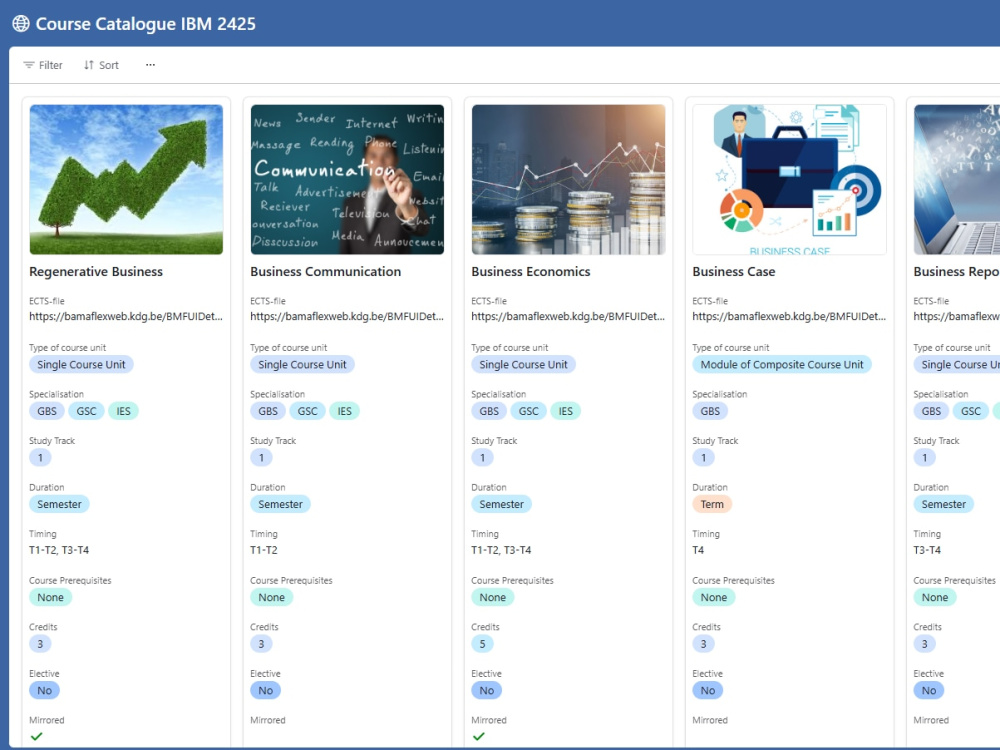Viewport: 1000px width, 750px height.
Task: Open the Business Economics coins thumbnail
Action: pos(568,180)
